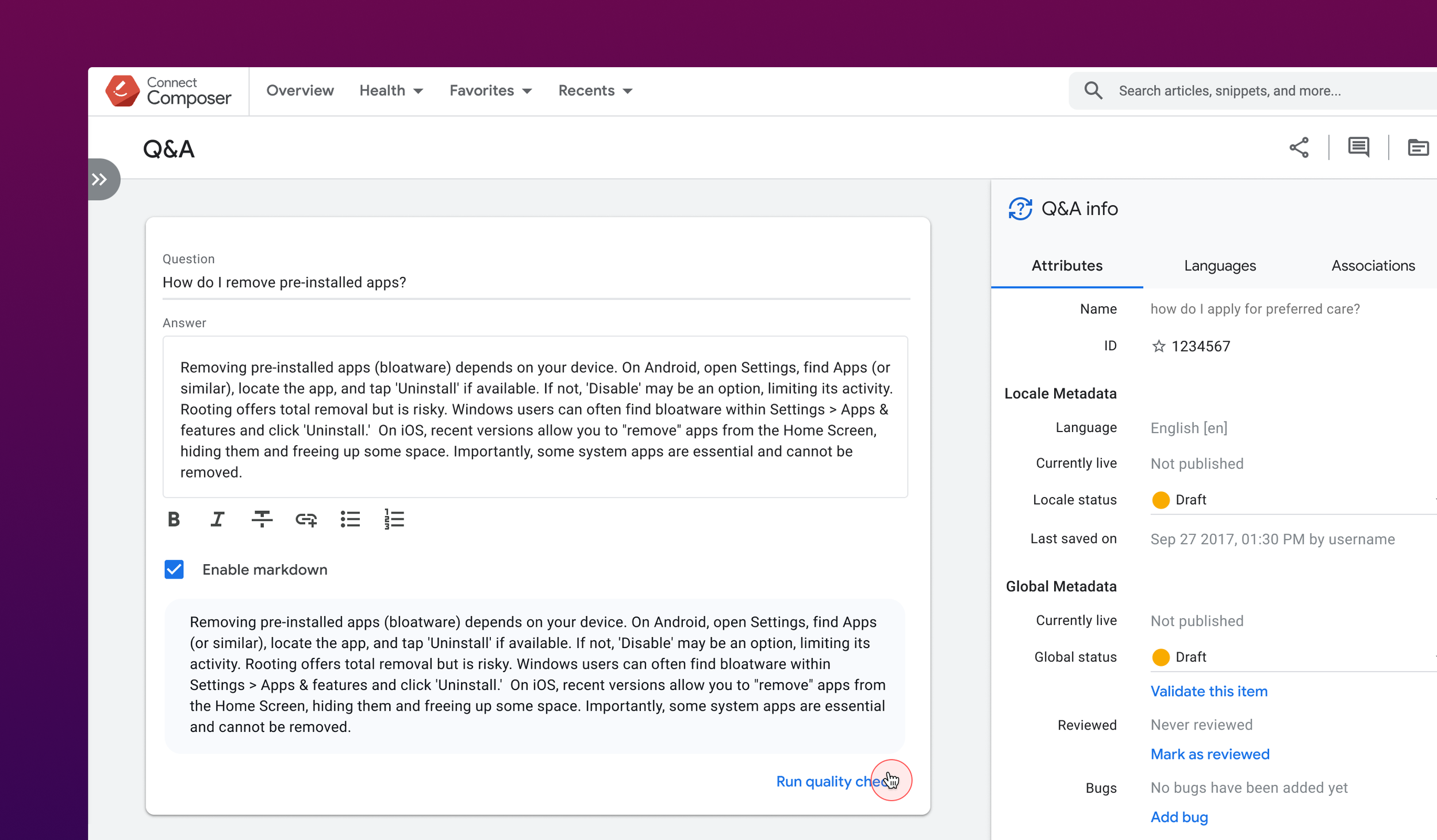
Task: Click the Validate this item link
Action: coord(1209,691)
